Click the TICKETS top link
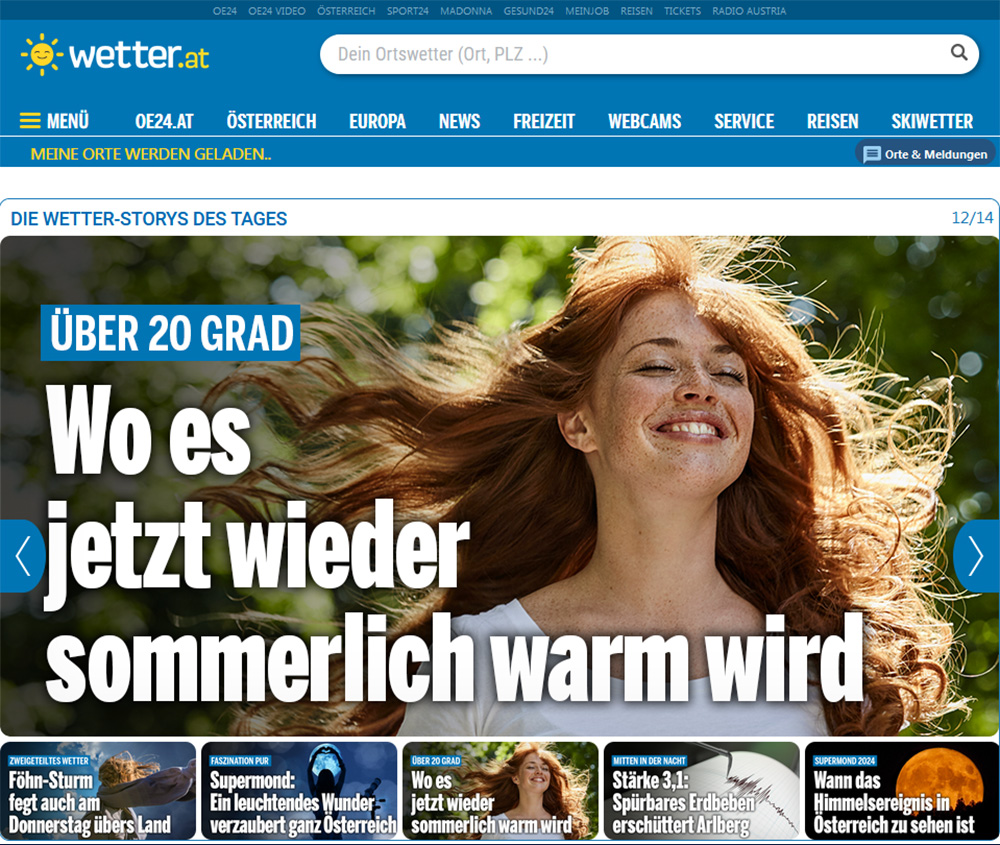1000x845 pixels. click(x=682, y=11)
